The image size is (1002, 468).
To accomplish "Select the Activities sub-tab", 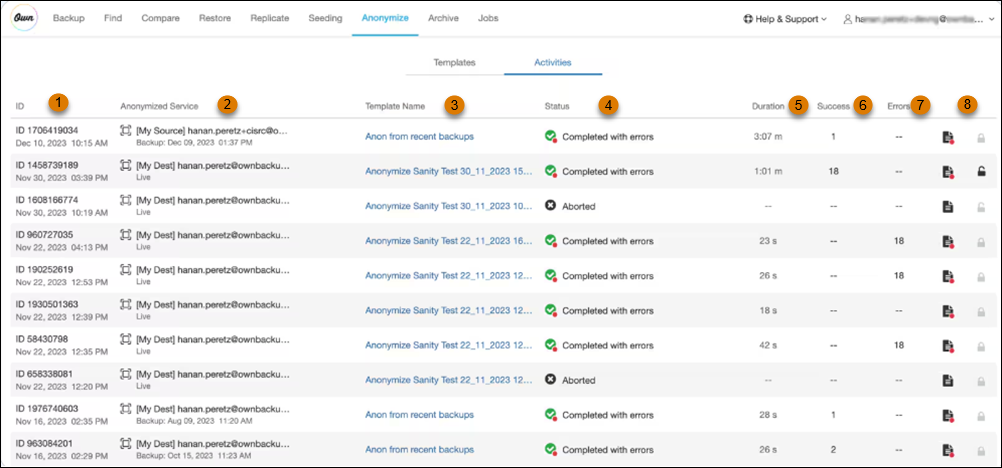I will pyautogui.click(x=553, y=63).
